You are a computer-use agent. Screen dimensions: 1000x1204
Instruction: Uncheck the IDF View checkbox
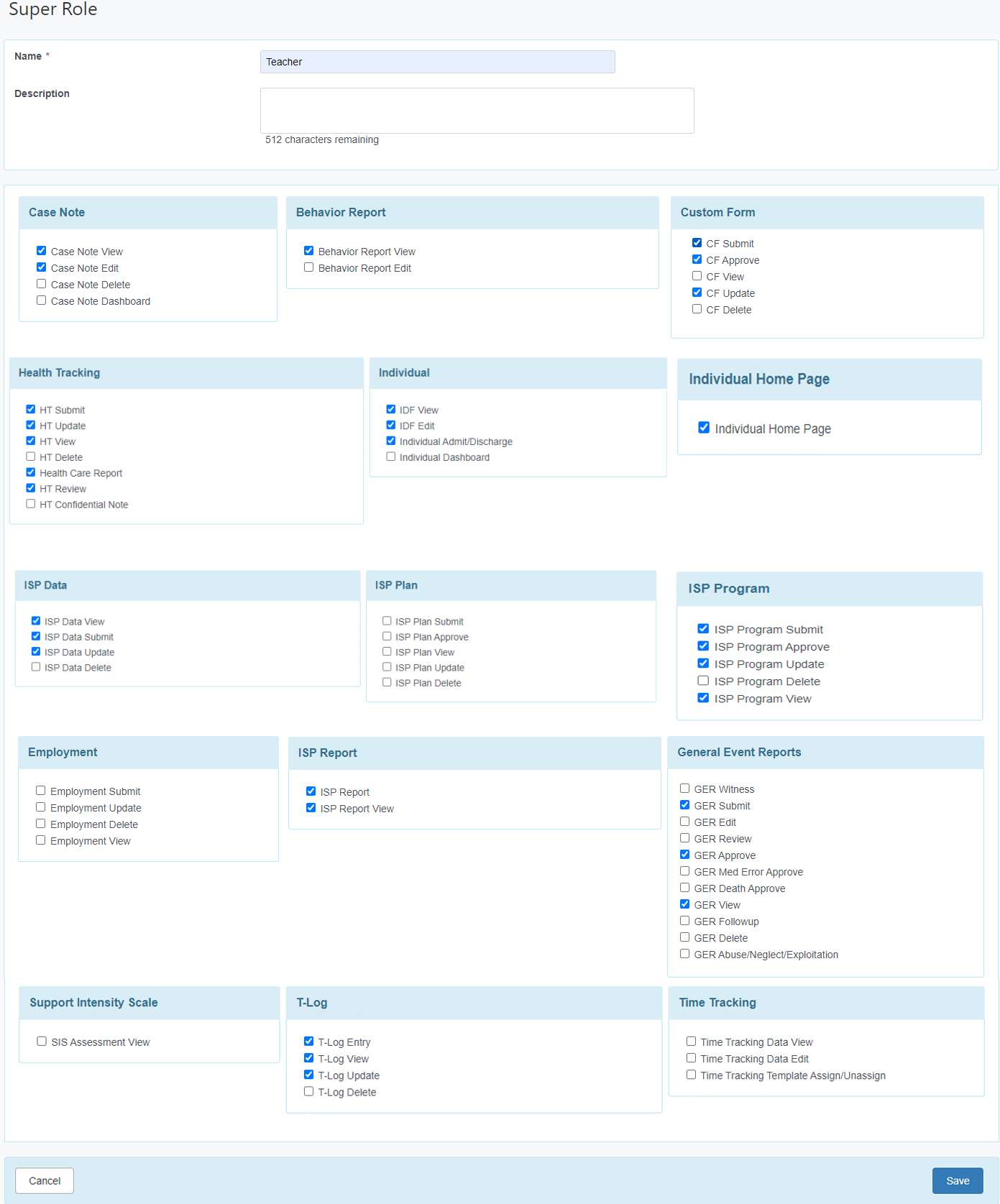pos(390,409)
